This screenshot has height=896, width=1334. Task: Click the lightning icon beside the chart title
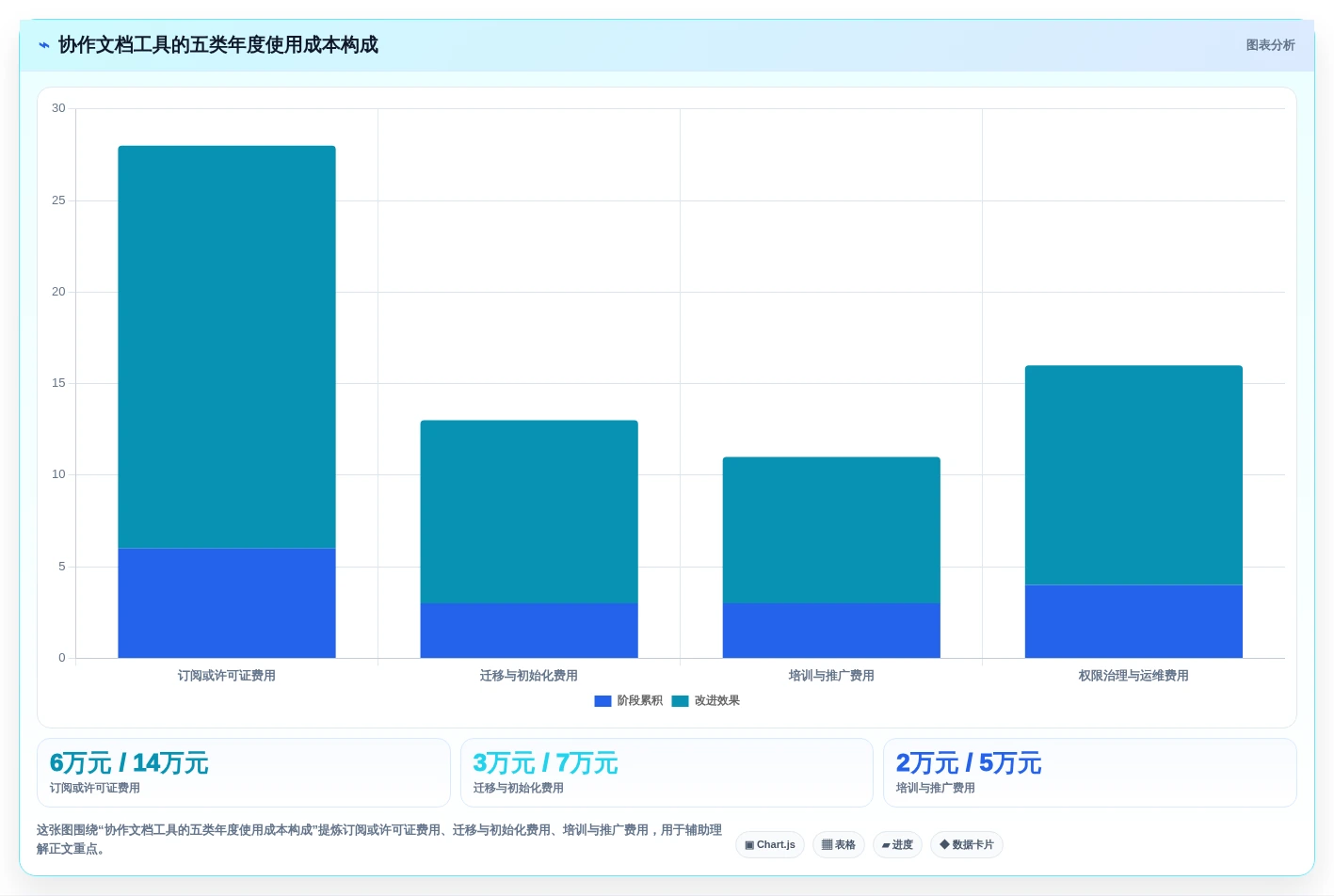tap(44, 45)
